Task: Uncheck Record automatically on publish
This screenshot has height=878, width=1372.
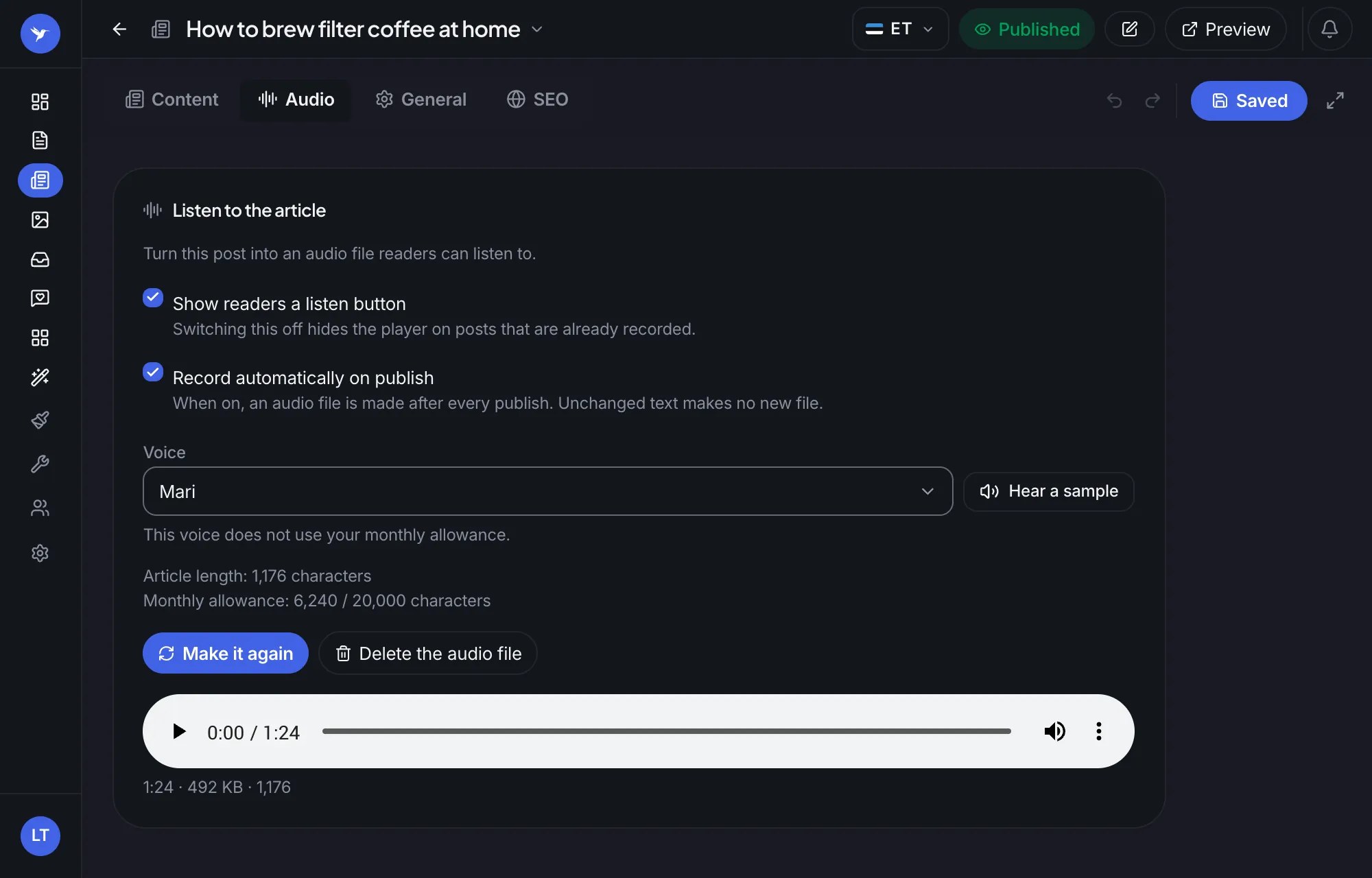Action: click(x=153, y=372)
